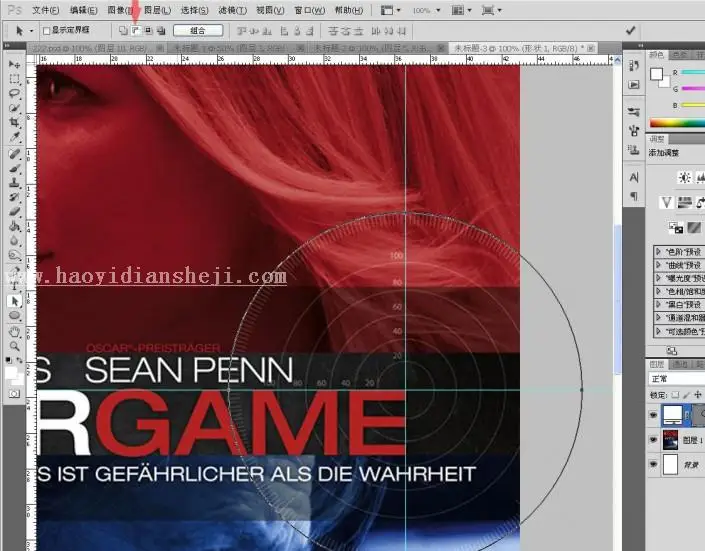Add a Vibrance adjustment

666,202
